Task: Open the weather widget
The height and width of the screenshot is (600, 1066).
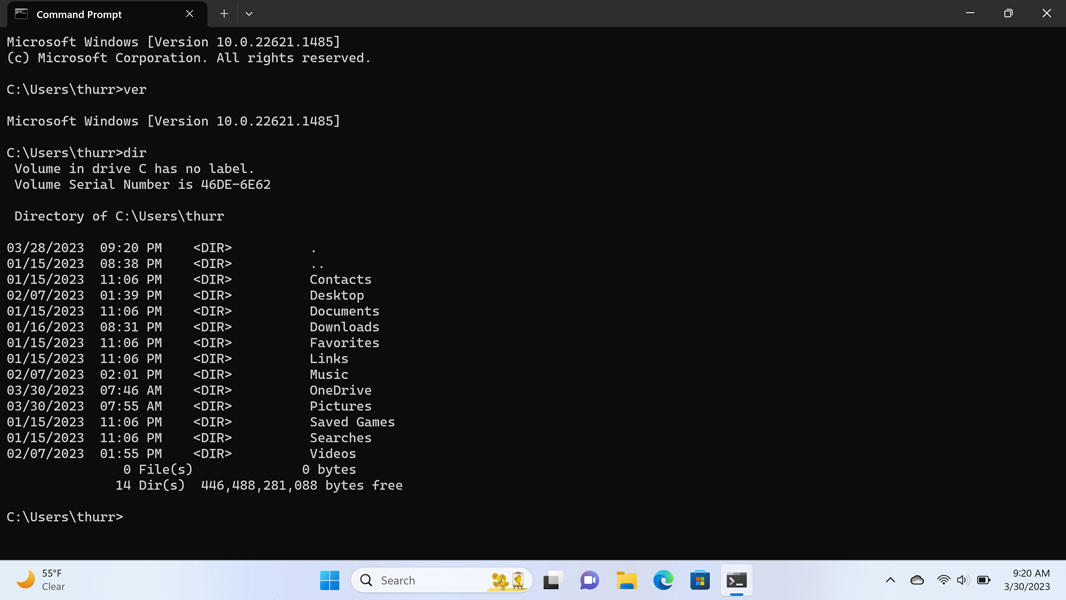Action: pos(40,580)
